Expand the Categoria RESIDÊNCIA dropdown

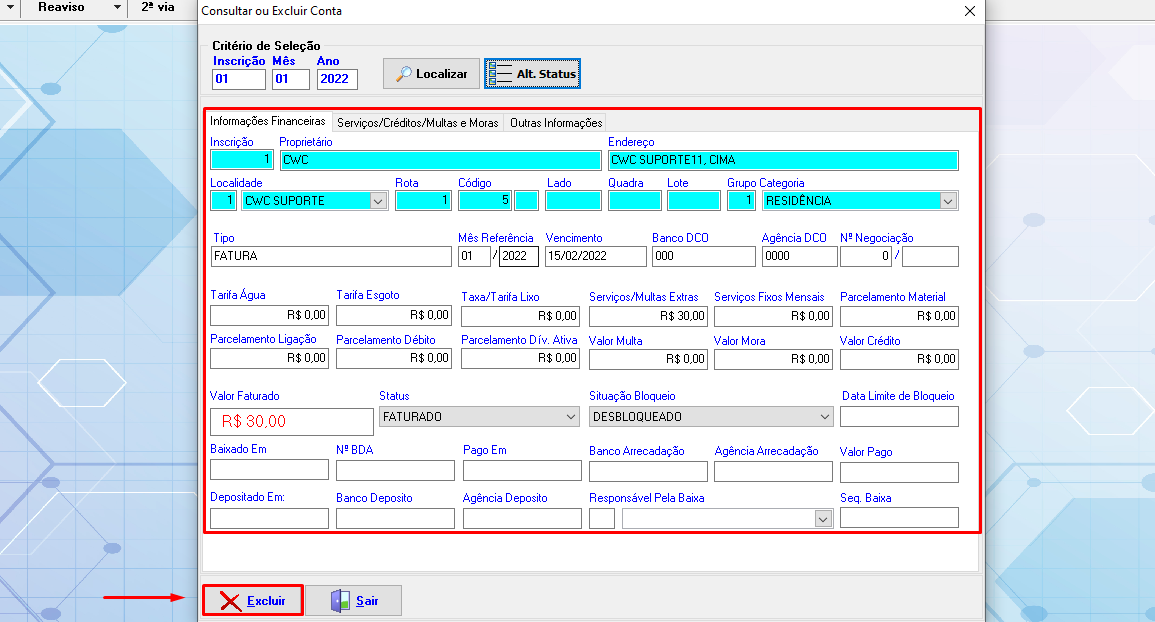pyautogui.click(x=947, y=201)
